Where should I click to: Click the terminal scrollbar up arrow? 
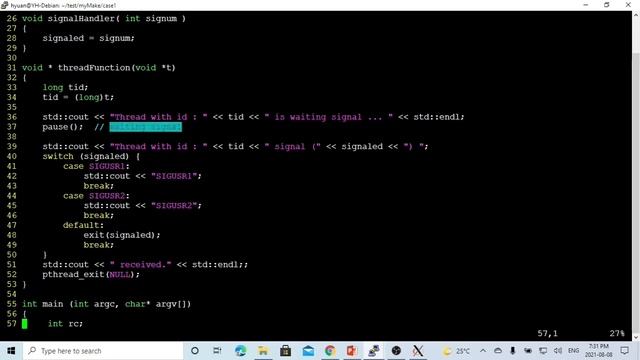point(636,15)
